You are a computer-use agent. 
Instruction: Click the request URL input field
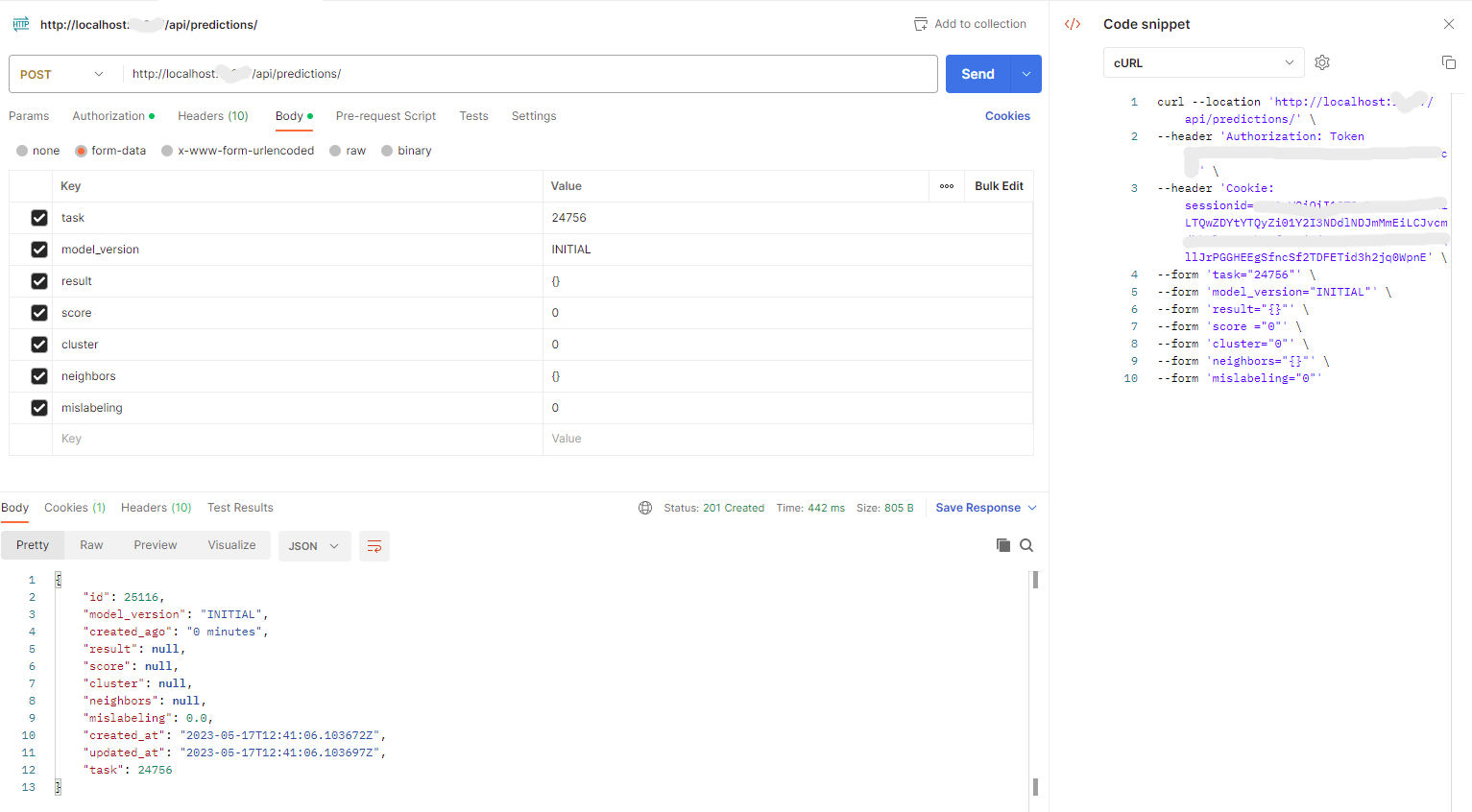pos(528,73)
